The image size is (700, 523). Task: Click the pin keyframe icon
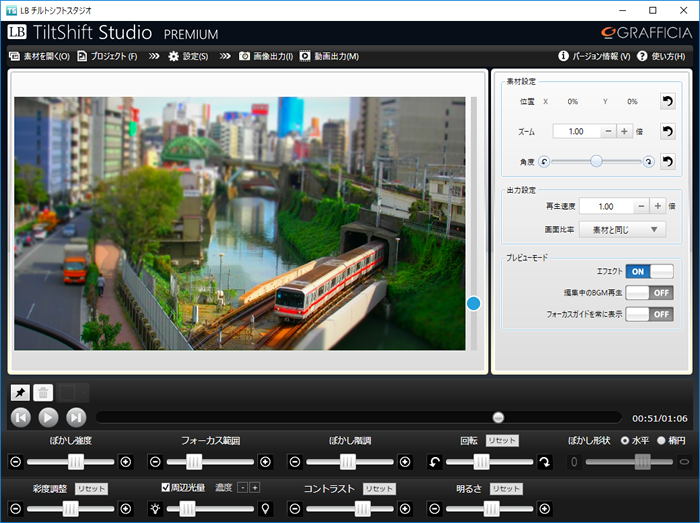(x=20, y=393)
